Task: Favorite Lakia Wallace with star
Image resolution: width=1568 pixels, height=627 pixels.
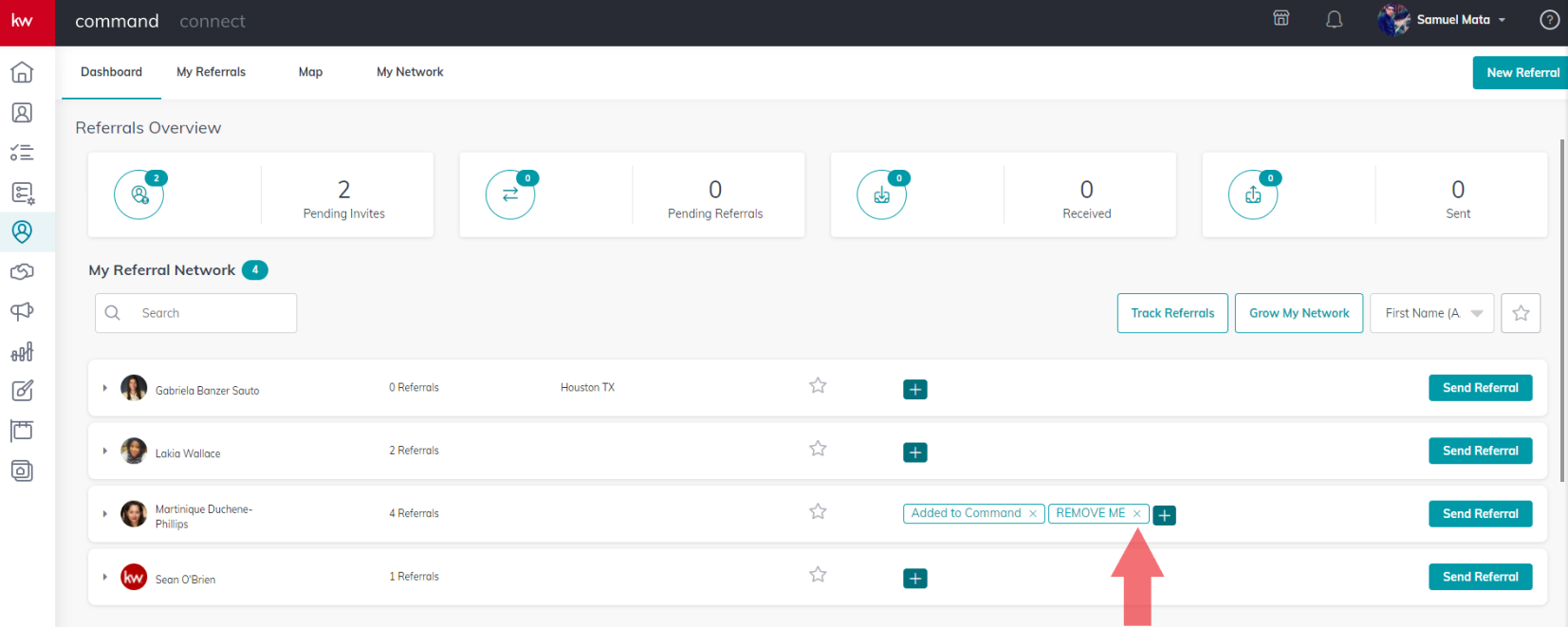Action: (818, 448)
